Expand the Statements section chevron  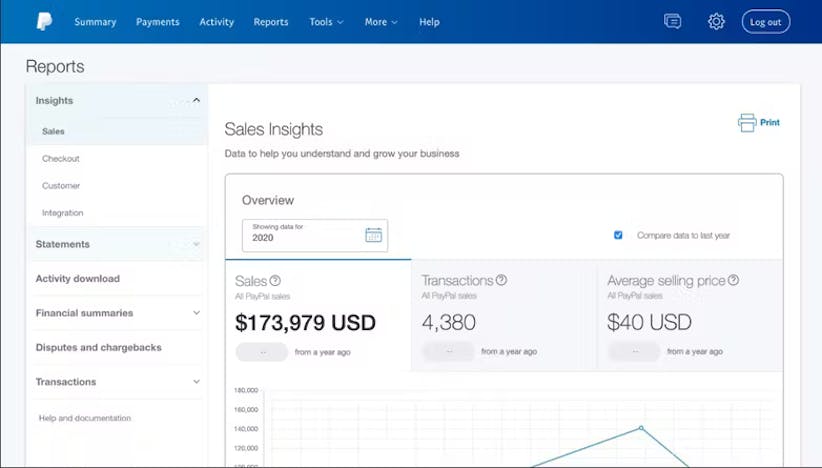(196, 244)
